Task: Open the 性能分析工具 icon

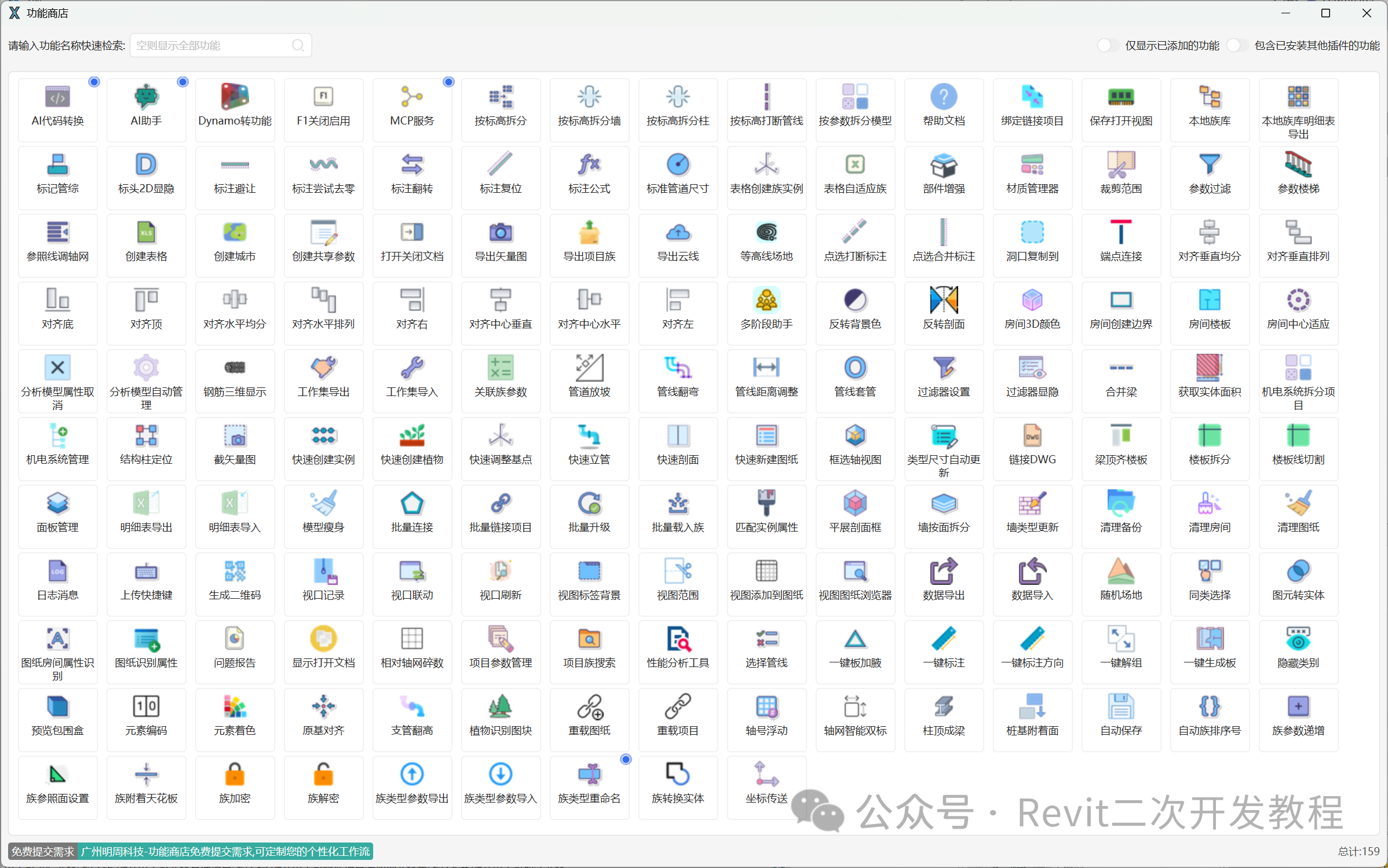Action: (x=678, y=639)
